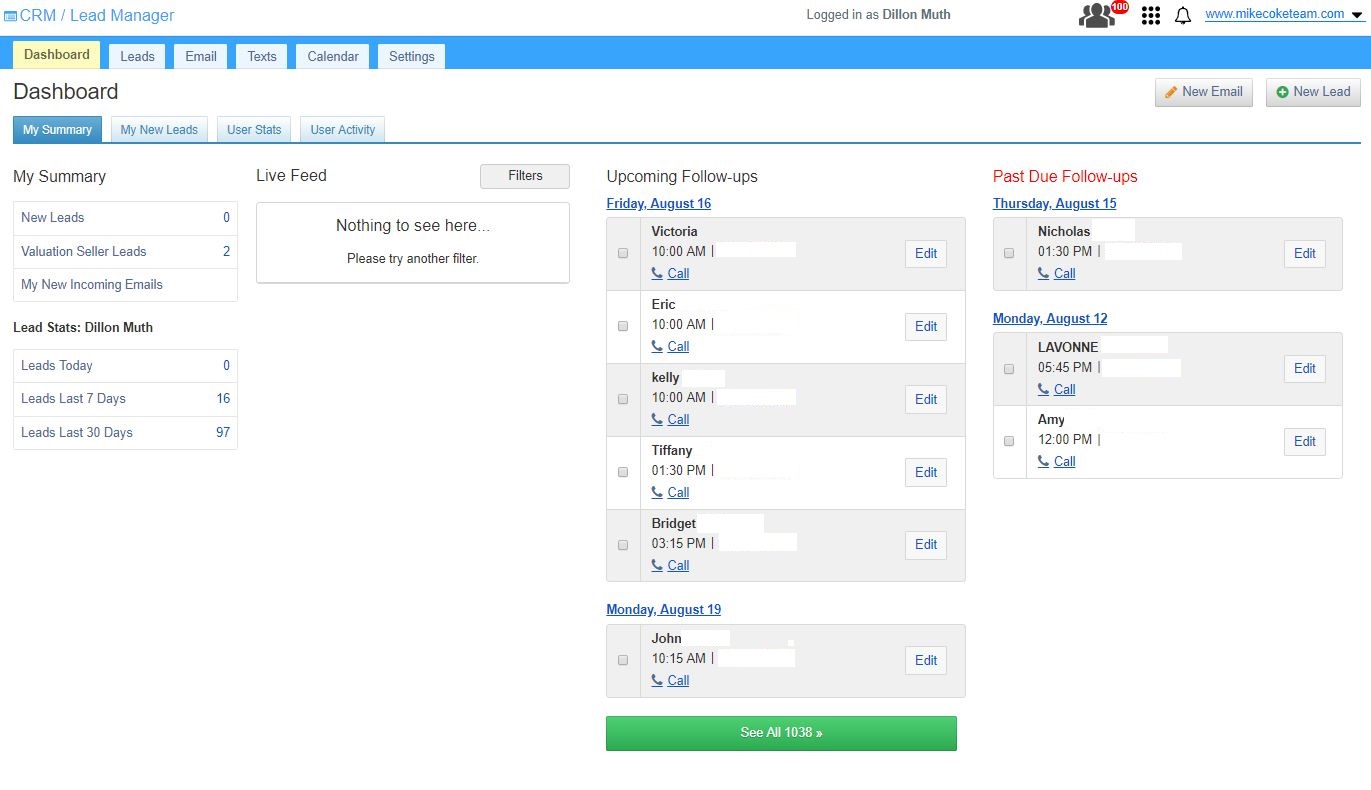Select the Dashboard tab
1371x790 pixels.
tap(57, 55)
